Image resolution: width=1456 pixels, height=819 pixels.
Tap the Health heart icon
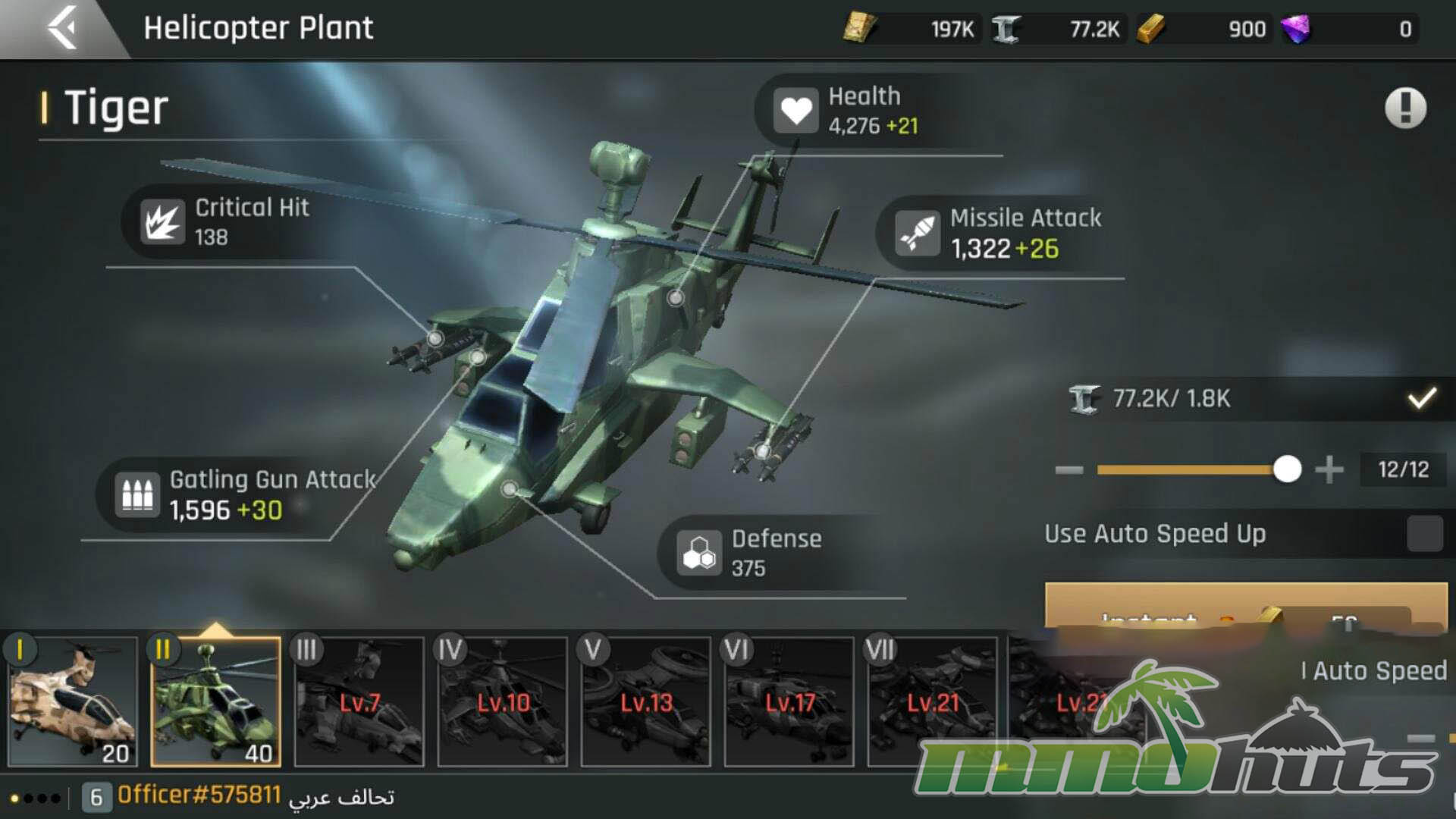click(795, 111)
